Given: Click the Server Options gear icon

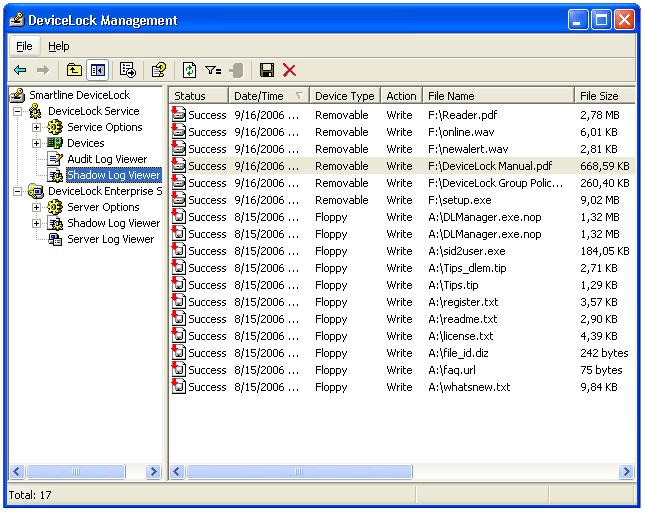Looking at the screenshot, I should pos(55,207).
